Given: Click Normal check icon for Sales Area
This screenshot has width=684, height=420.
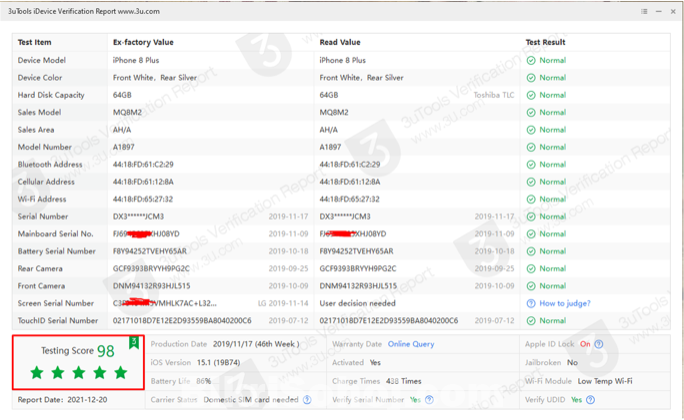Looking at the screenshot, I should pyautogui.click(x=531, y=130).
